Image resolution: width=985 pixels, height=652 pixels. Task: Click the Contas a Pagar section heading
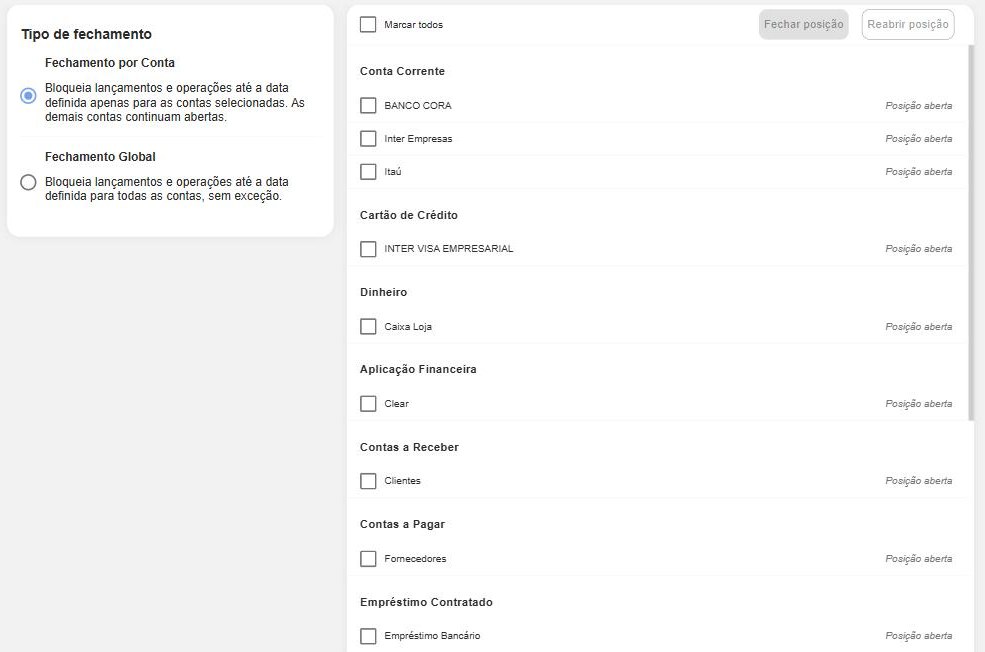click(402, 524)
